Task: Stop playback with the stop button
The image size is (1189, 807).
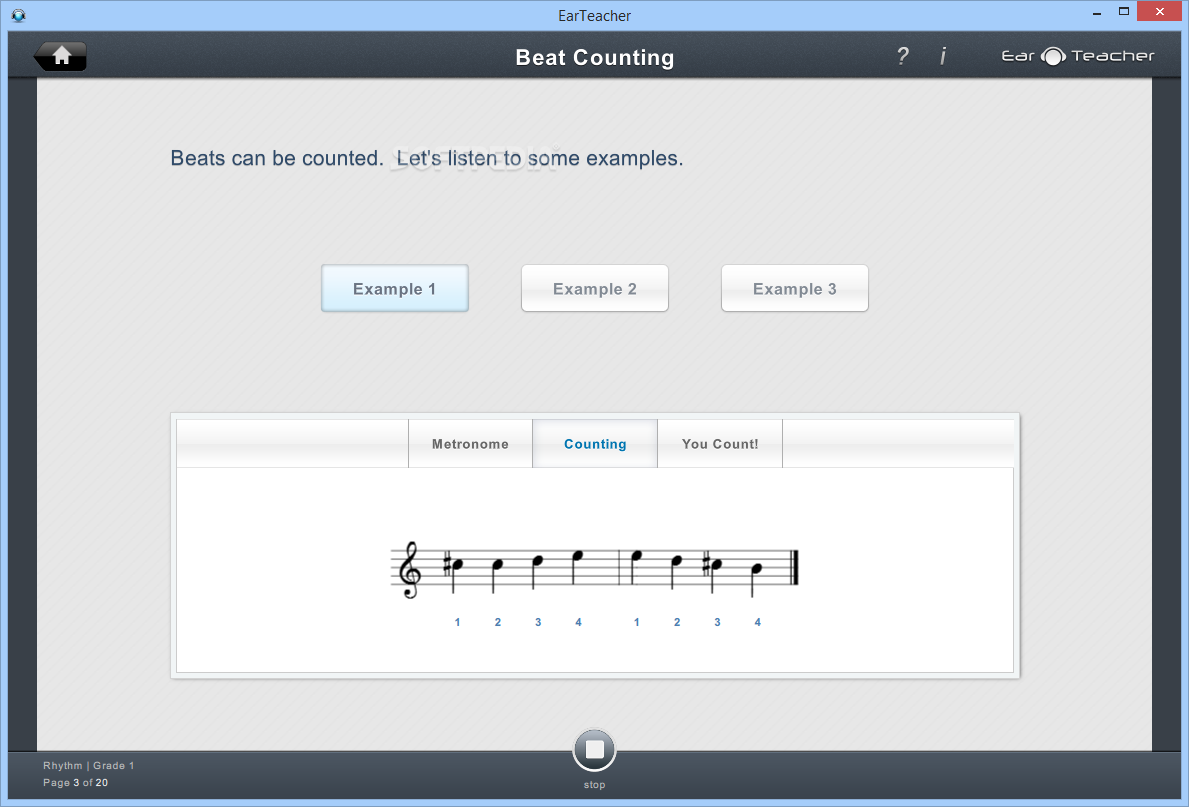Action: [x=594, y=749]
